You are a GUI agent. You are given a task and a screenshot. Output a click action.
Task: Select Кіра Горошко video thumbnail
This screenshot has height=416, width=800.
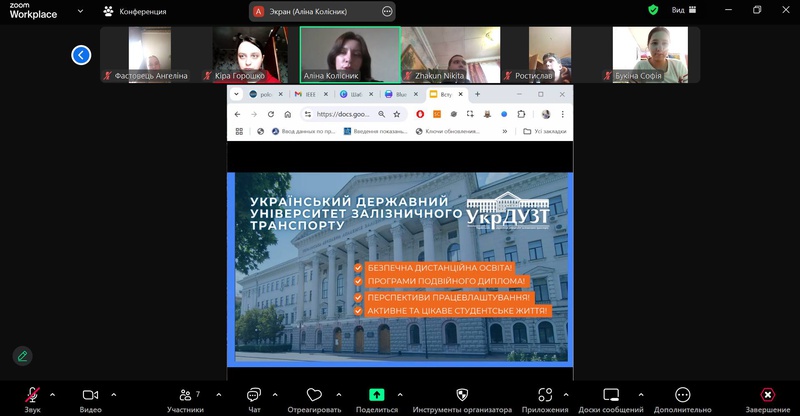click(248, 55)
